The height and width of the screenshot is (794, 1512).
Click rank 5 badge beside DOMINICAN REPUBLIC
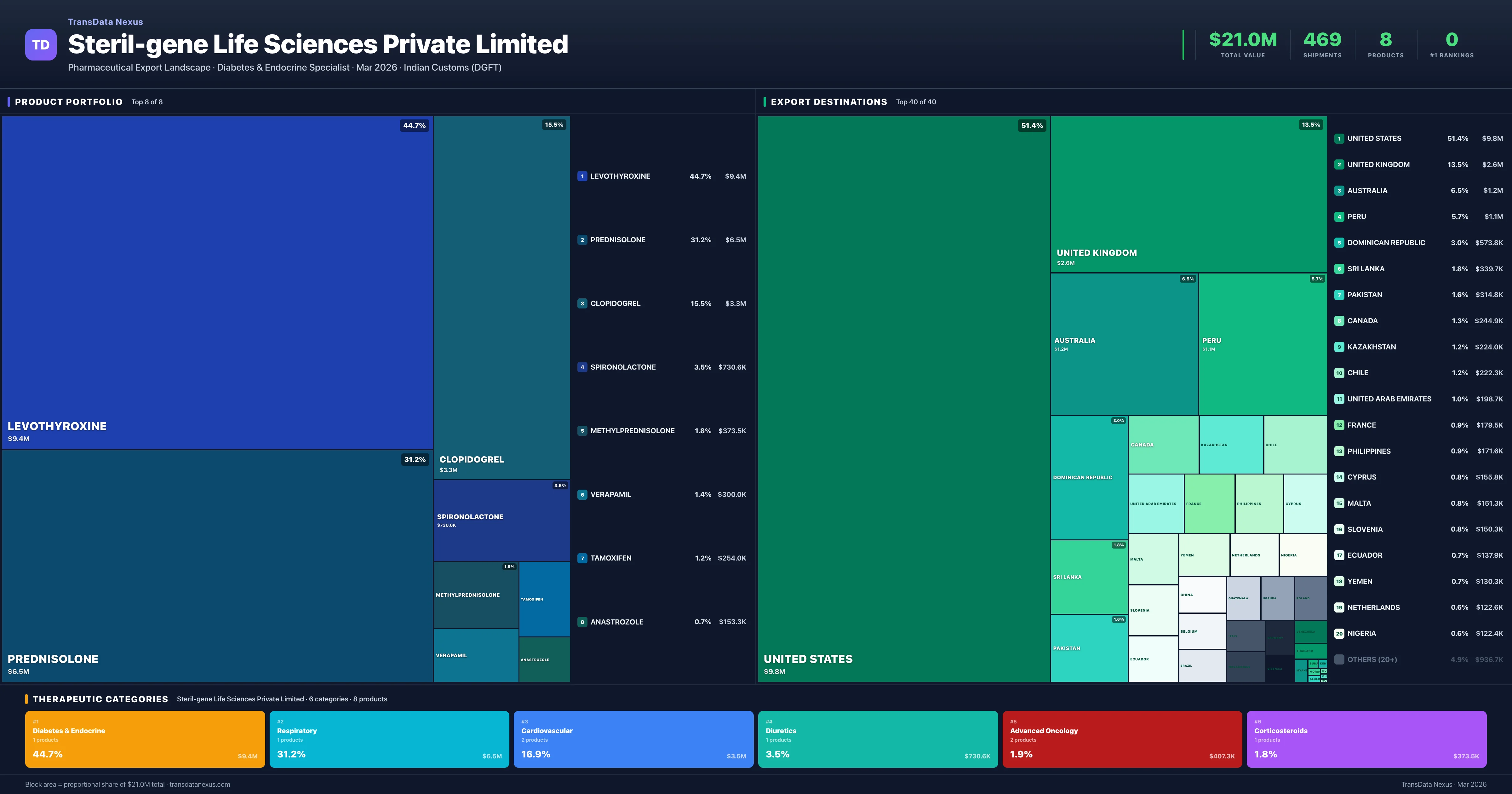pyautogui.click(x=1339, y=243)
